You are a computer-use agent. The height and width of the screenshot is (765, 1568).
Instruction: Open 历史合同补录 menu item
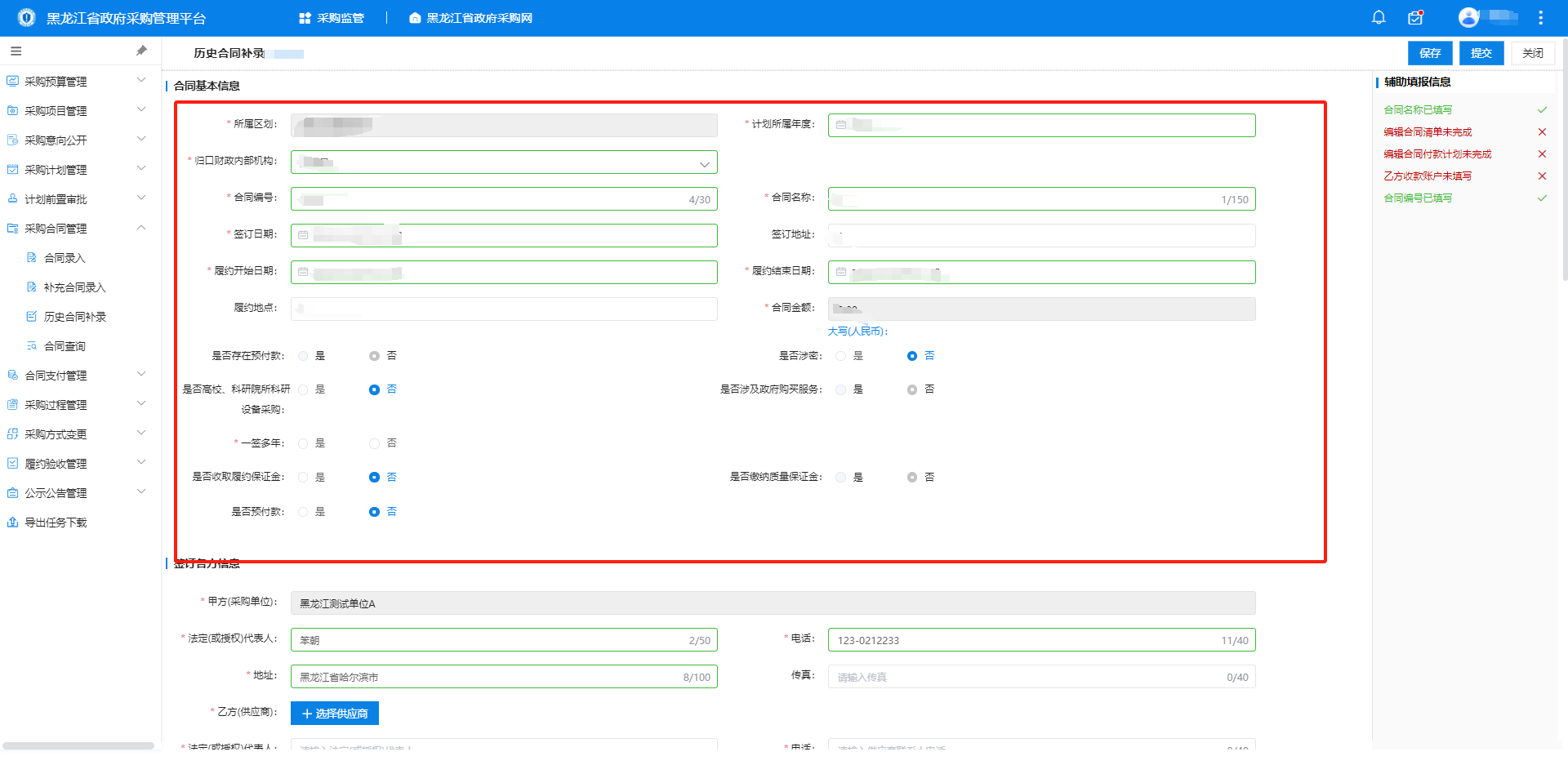(x=75, y=317)
